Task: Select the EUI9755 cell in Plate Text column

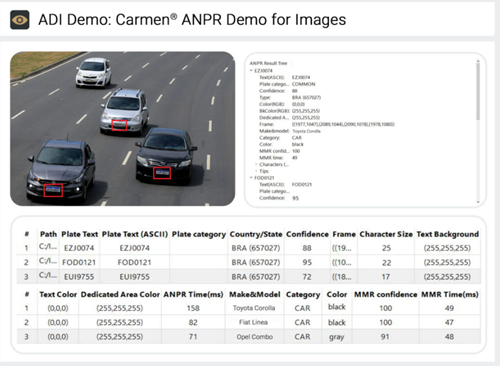Action: pos(79,277)
